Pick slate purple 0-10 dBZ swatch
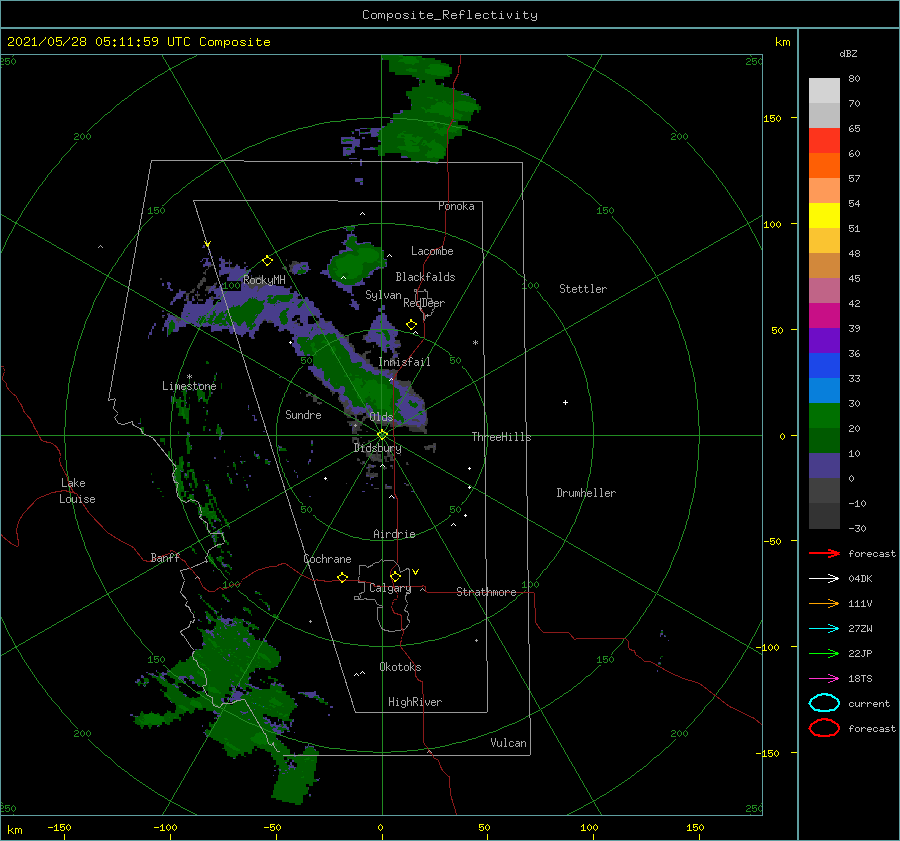This screenshot has width=900, height=841. pyautogui.click(x=824, y=466)
